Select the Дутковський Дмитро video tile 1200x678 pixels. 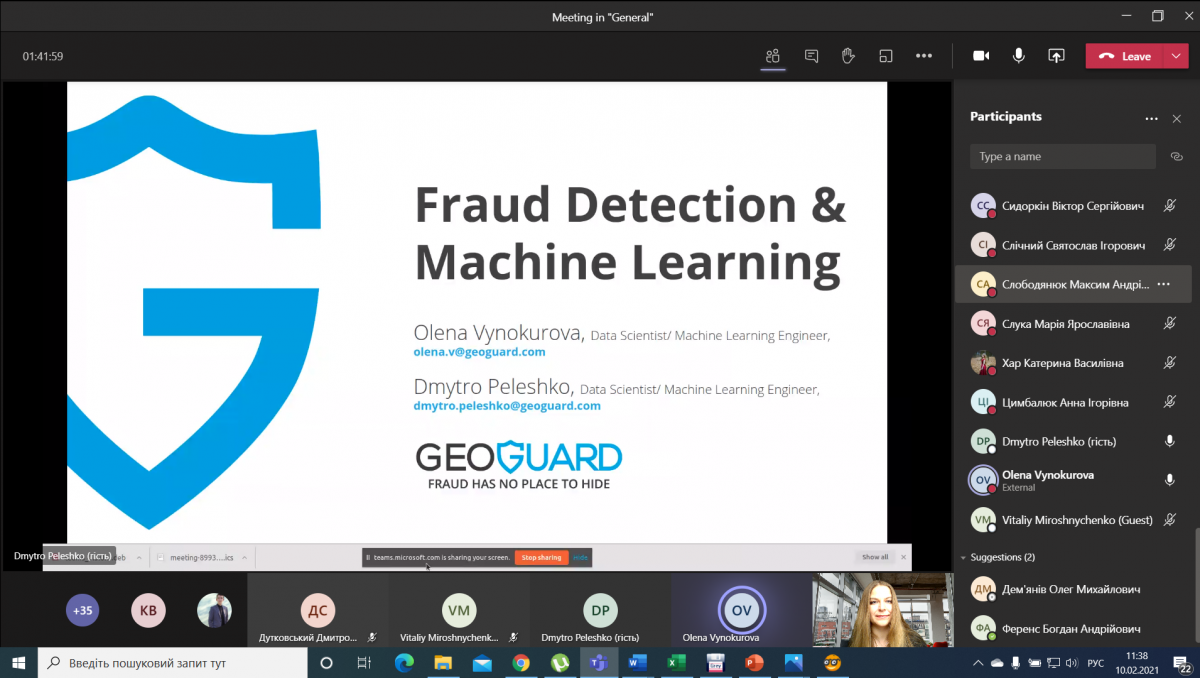point(317,611)
